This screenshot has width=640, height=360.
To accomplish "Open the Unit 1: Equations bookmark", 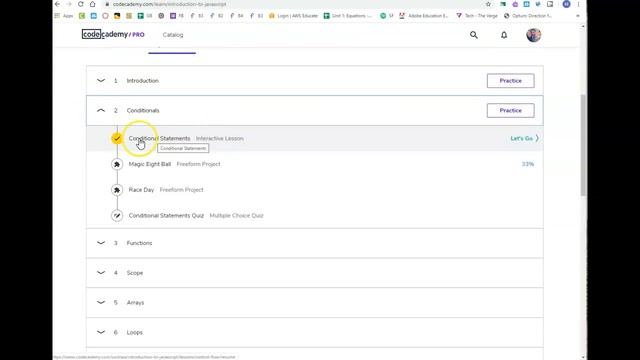I will click(x=348, y=16).
